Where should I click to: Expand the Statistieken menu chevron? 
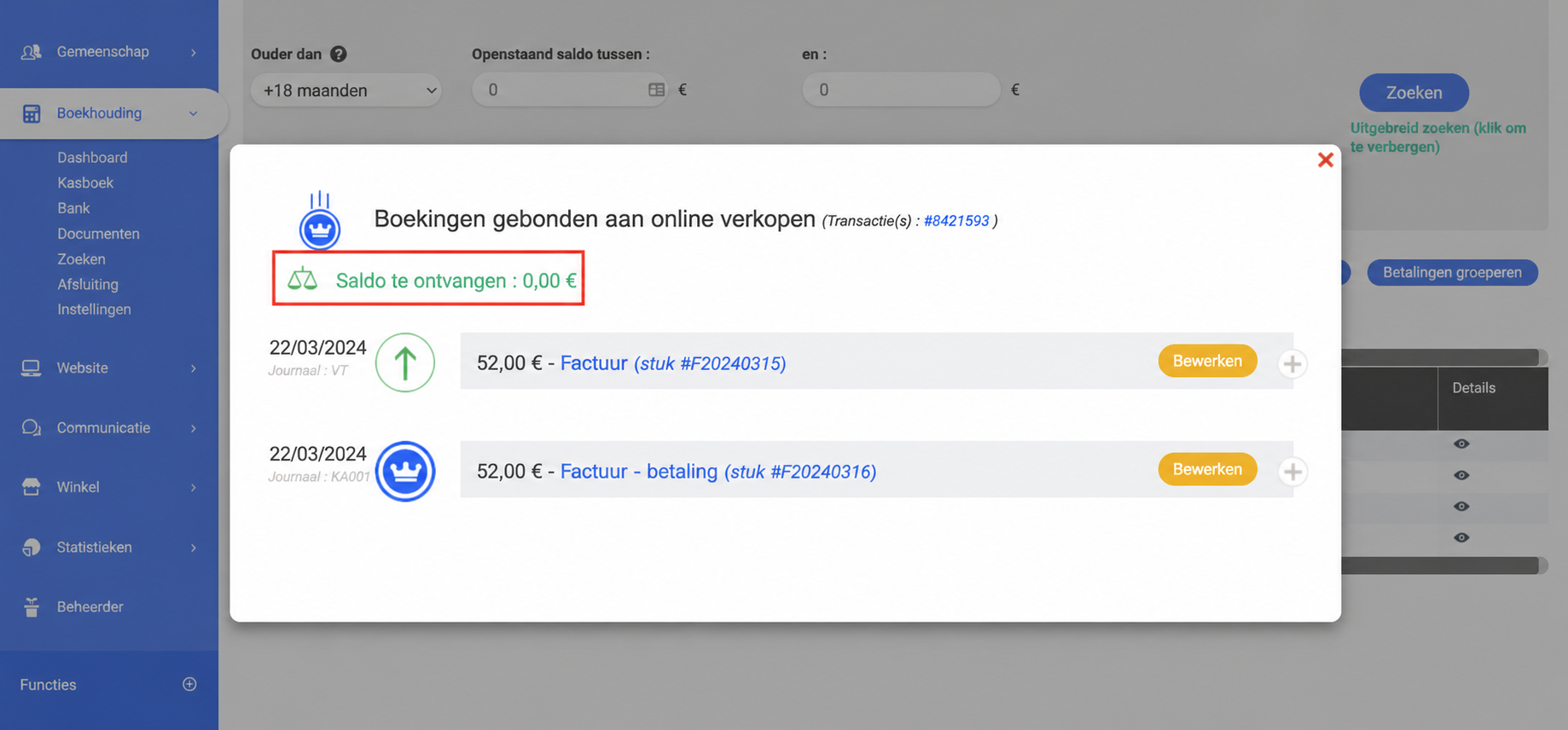click(x=194, y=547)
